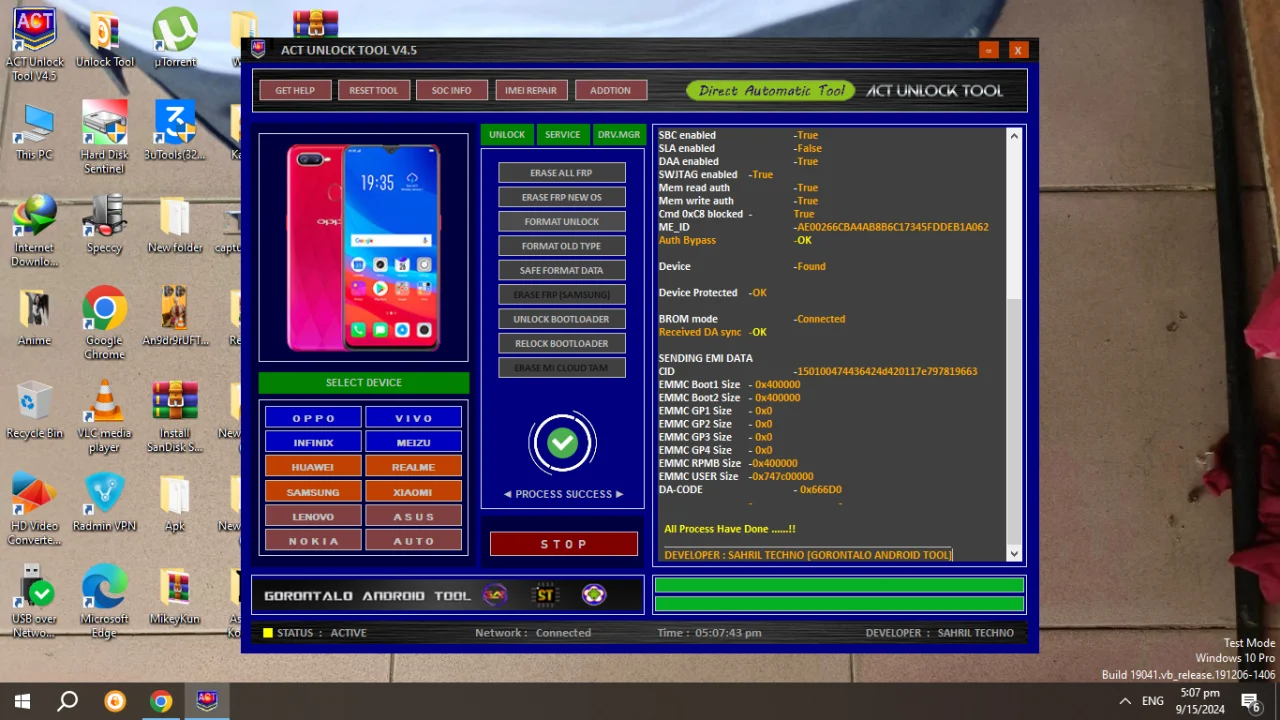Click FORMAT OLD TYPE
The width and height of the screenshot is (1280, 720).
click(562, 246)
